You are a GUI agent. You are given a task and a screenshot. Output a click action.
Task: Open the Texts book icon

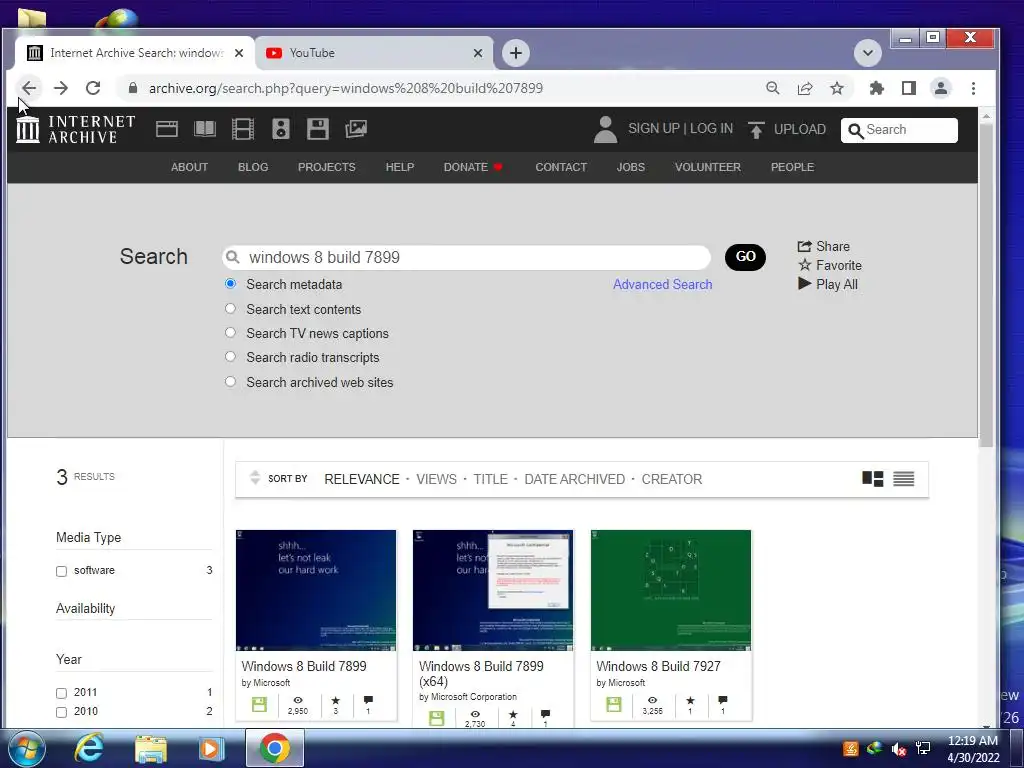click(x=205, y=129)
